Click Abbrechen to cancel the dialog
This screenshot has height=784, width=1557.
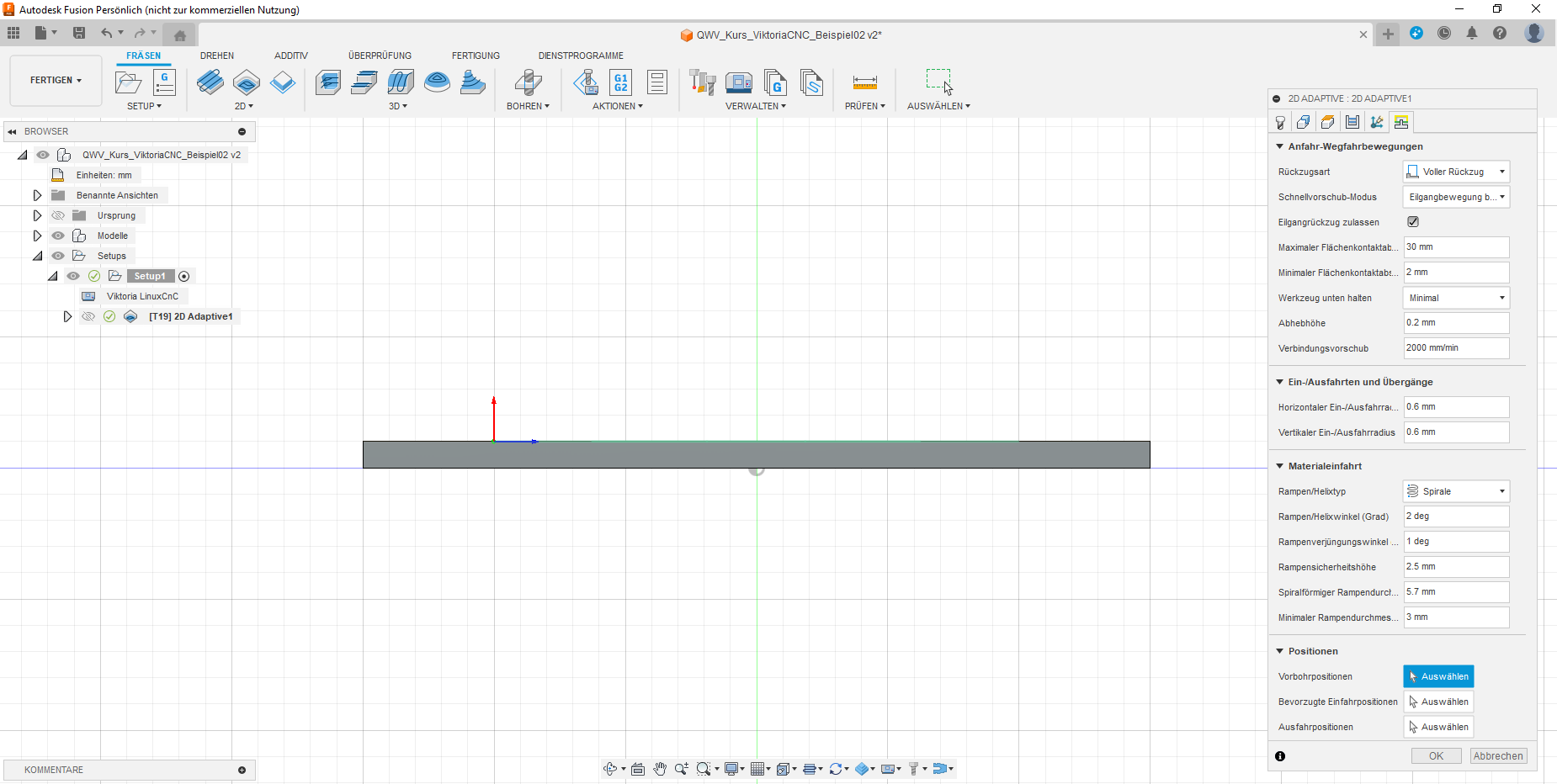[x=1498, y=756]
